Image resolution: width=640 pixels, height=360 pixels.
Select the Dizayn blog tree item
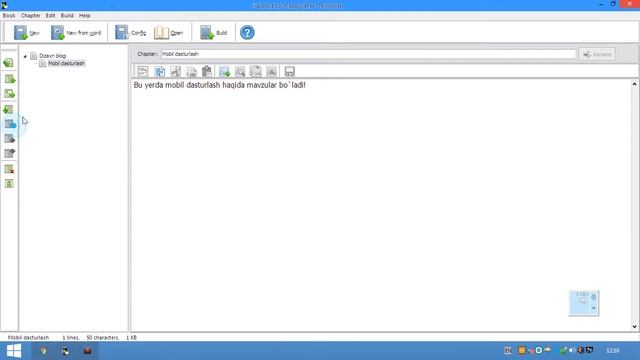(52, 56)
